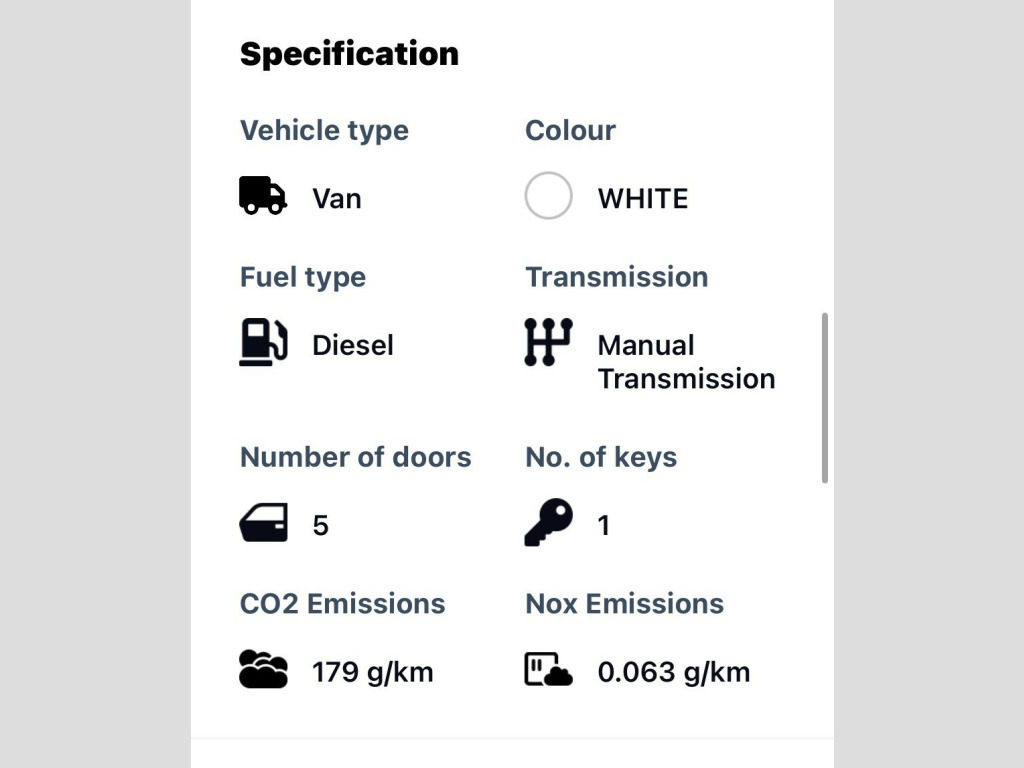Click the van vehicle type icon
The height and width of the screenshot is (768, 1024).
point(263,195)
